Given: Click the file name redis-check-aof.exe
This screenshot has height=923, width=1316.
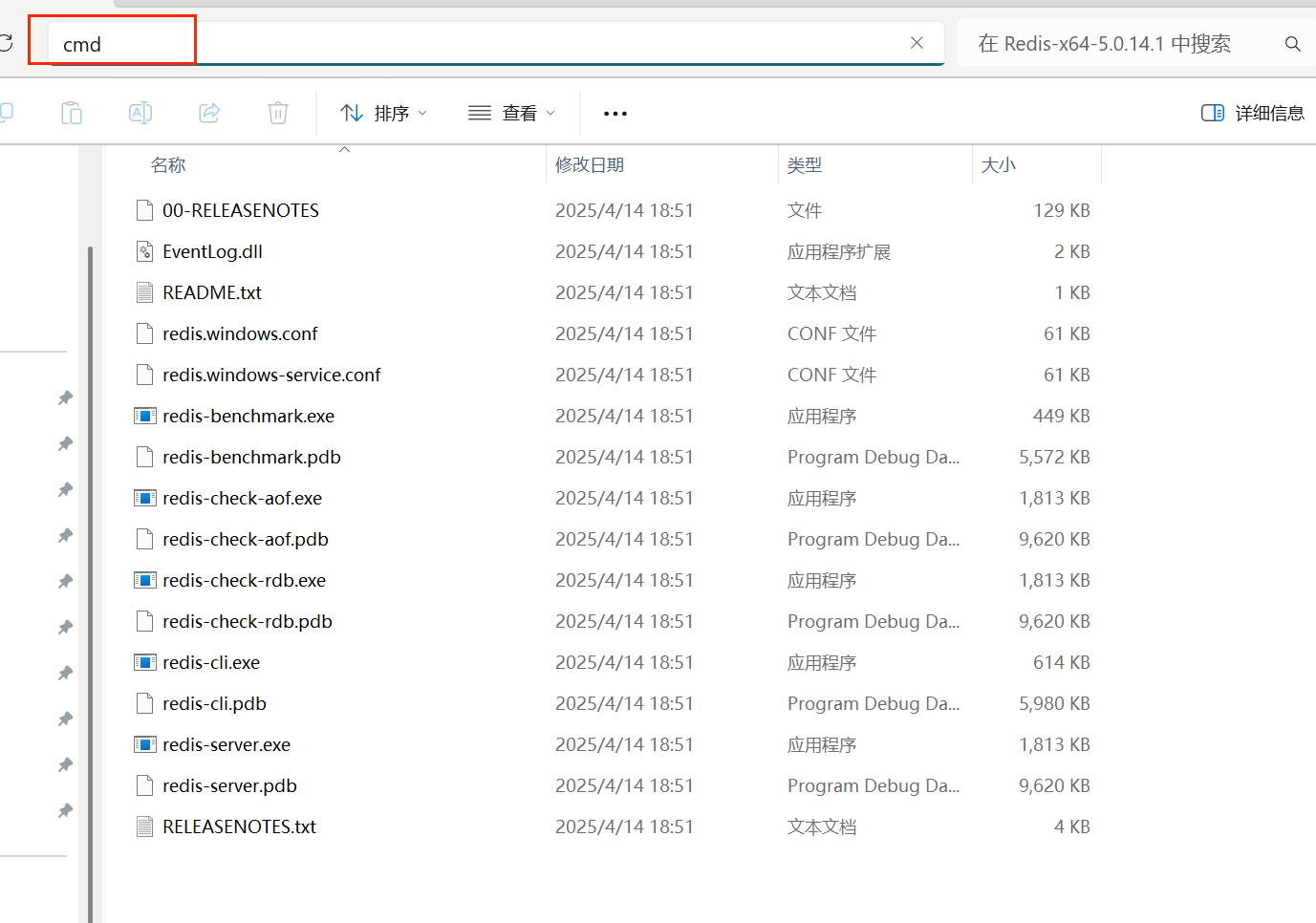Looking at the screenshot, I should coord(242,498).
